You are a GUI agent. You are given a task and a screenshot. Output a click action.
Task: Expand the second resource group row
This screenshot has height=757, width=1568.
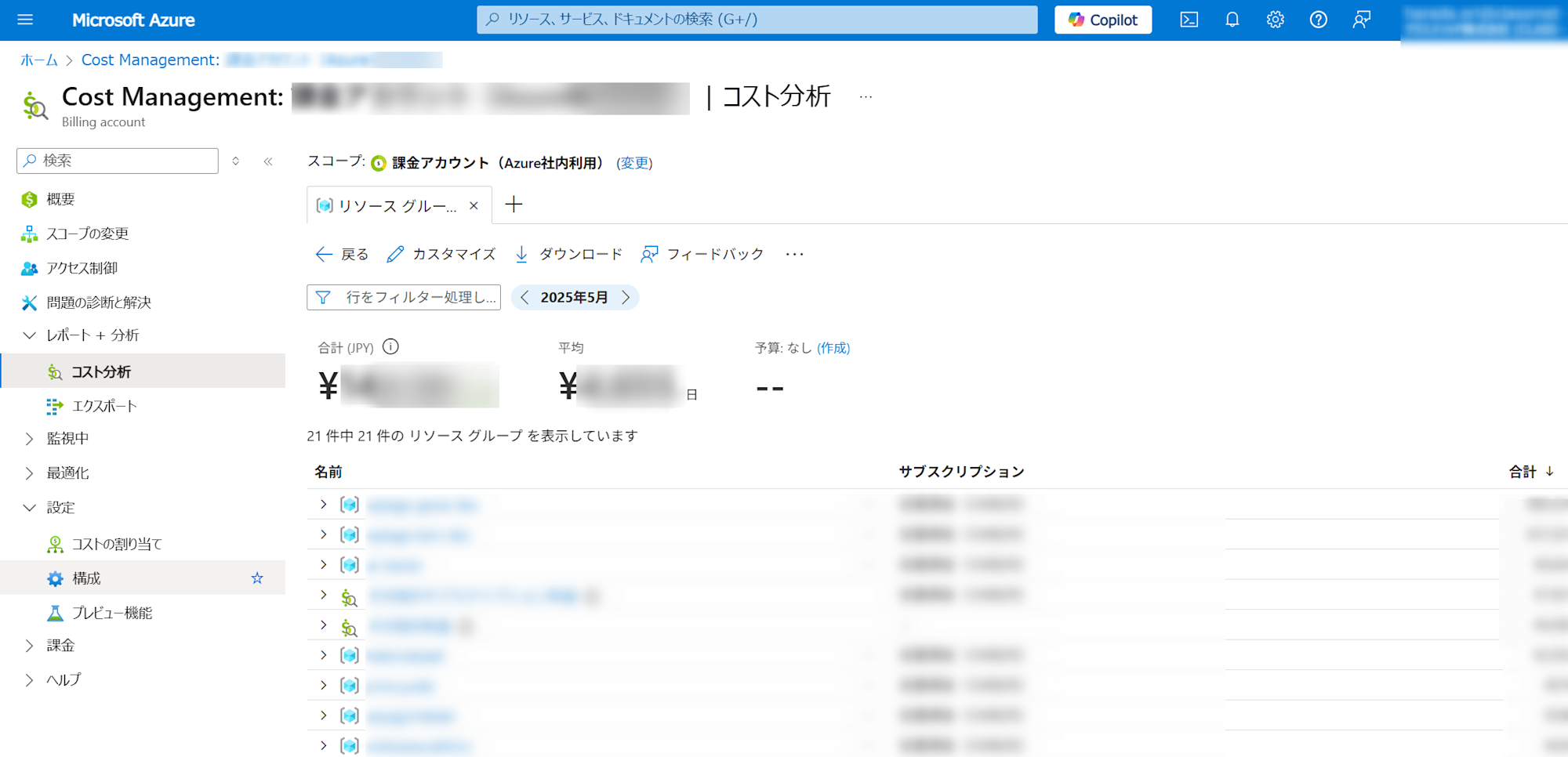point(323,534)
